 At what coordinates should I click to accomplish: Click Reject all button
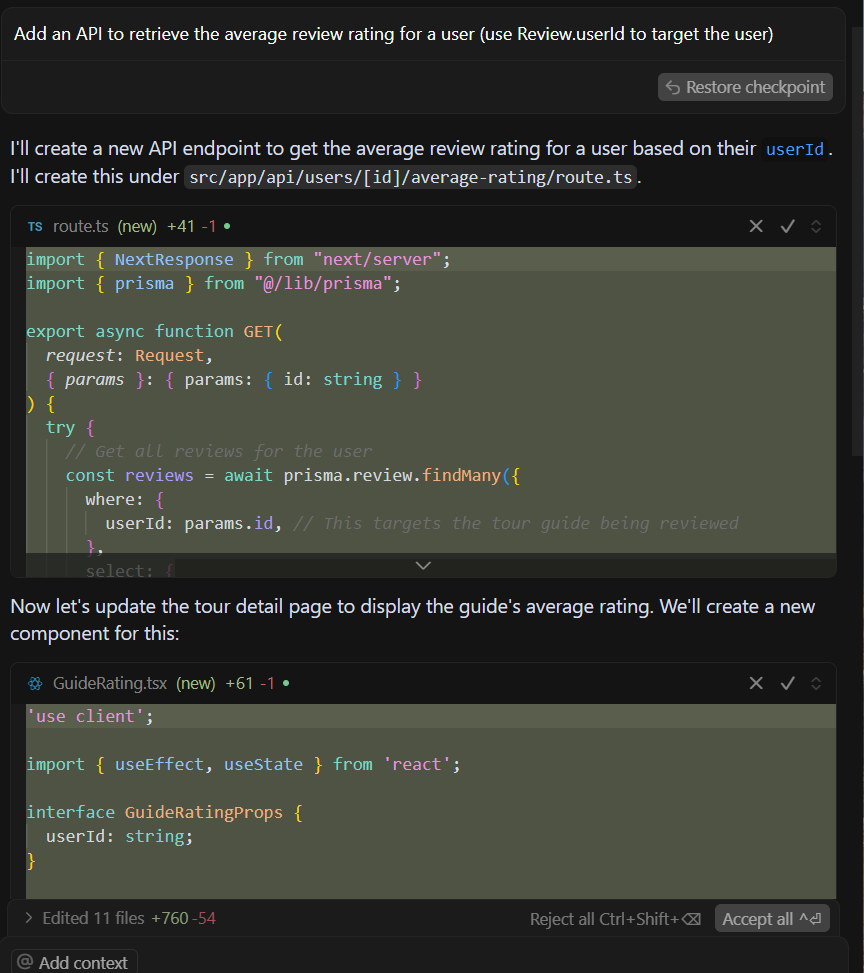pyautogui.click(x=615, y=919)
